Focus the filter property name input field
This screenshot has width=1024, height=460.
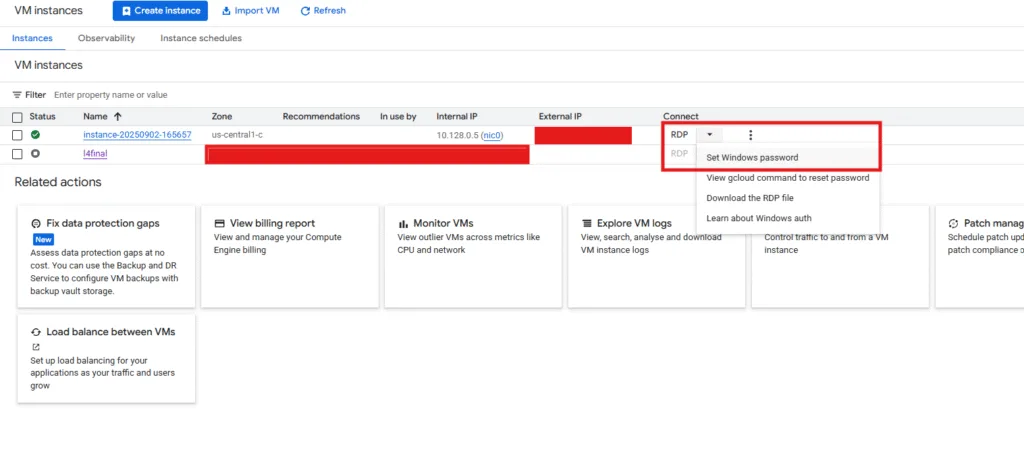click(x=111, y=95)
